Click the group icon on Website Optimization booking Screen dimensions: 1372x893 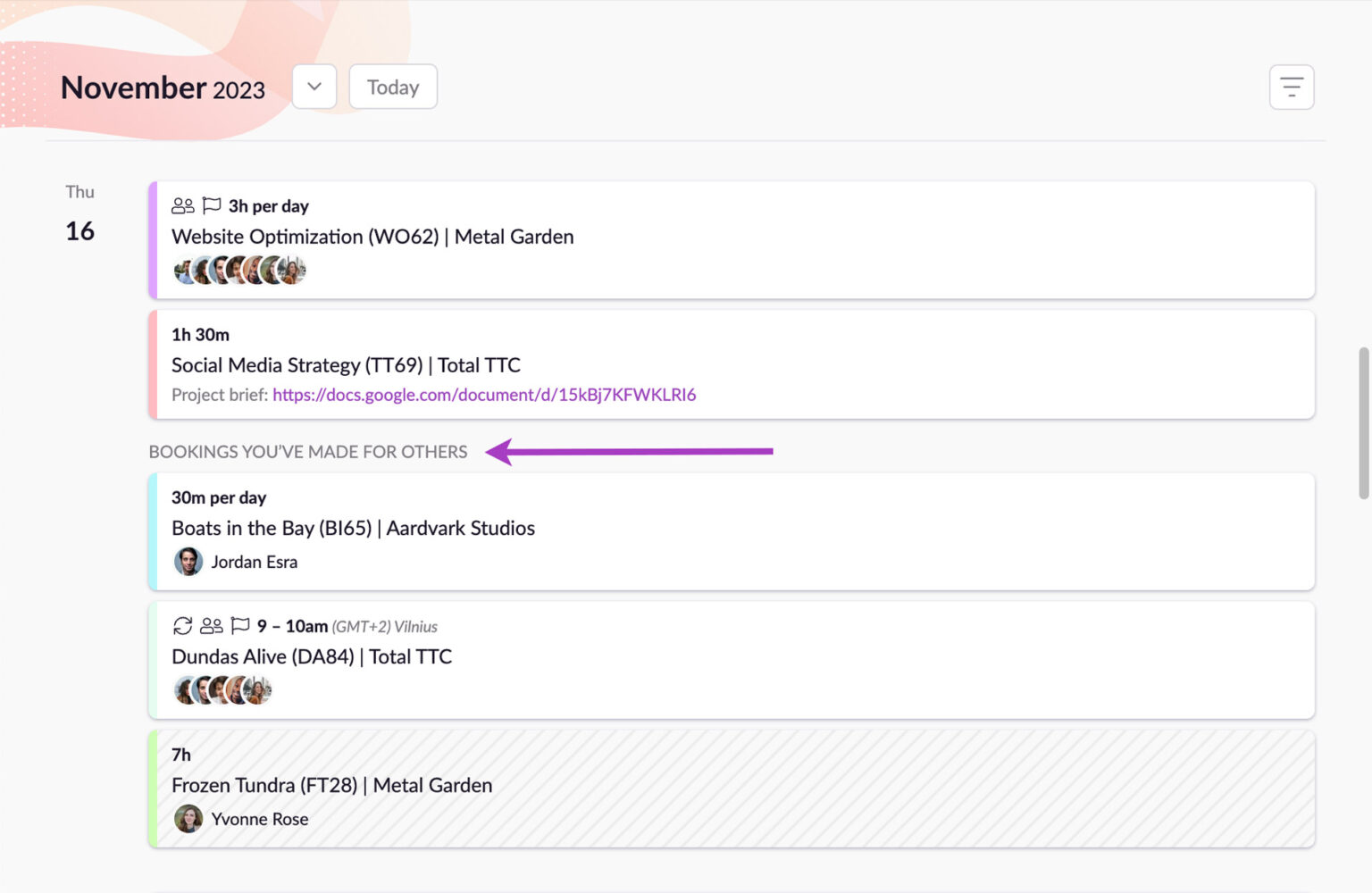pyautogui.click(x=183, y=204)
